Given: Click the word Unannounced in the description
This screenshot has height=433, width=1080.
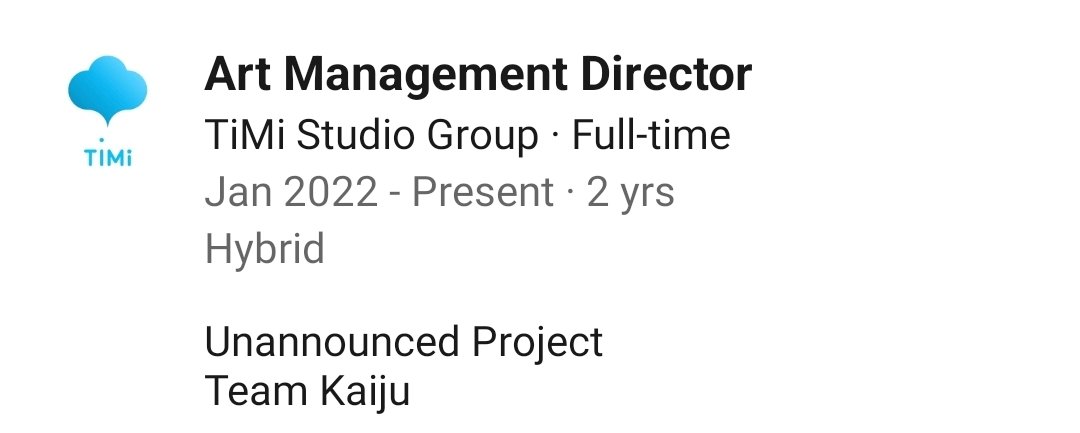Looking at the screenshot, I should tap(319, 342).
